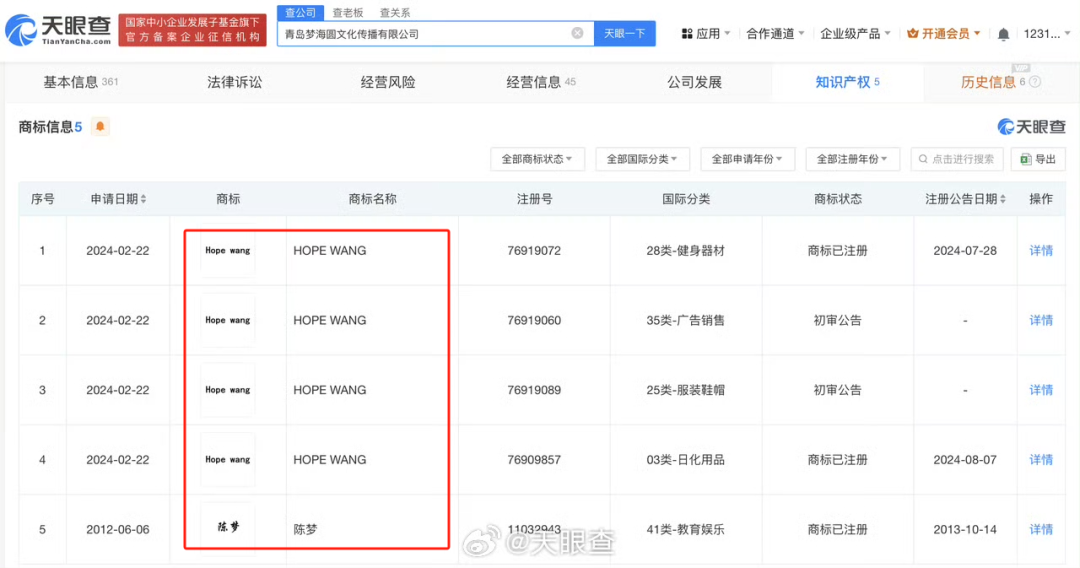Select the 查公司 search tab
The height and width of the screenshot is (568, 1080).
point(300,12)
